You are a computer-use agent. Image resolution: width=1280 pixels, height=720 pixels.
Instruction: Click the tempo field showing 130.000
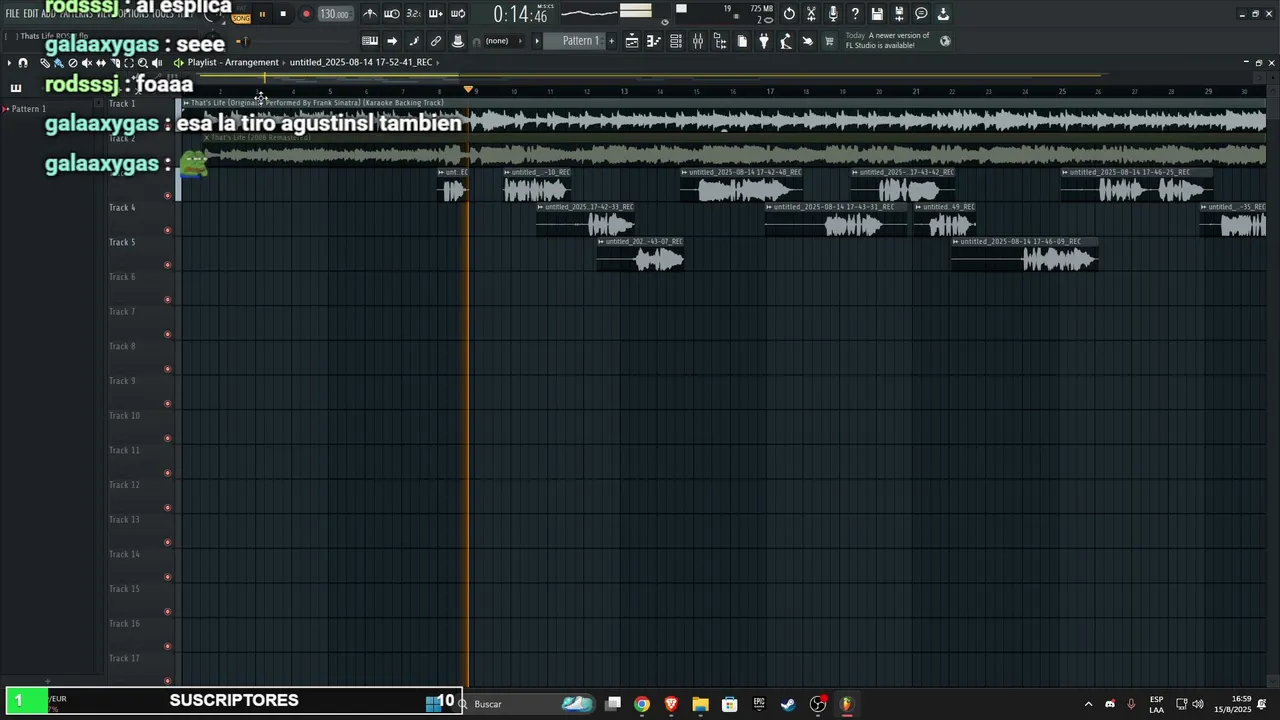[x=334, y=14]
